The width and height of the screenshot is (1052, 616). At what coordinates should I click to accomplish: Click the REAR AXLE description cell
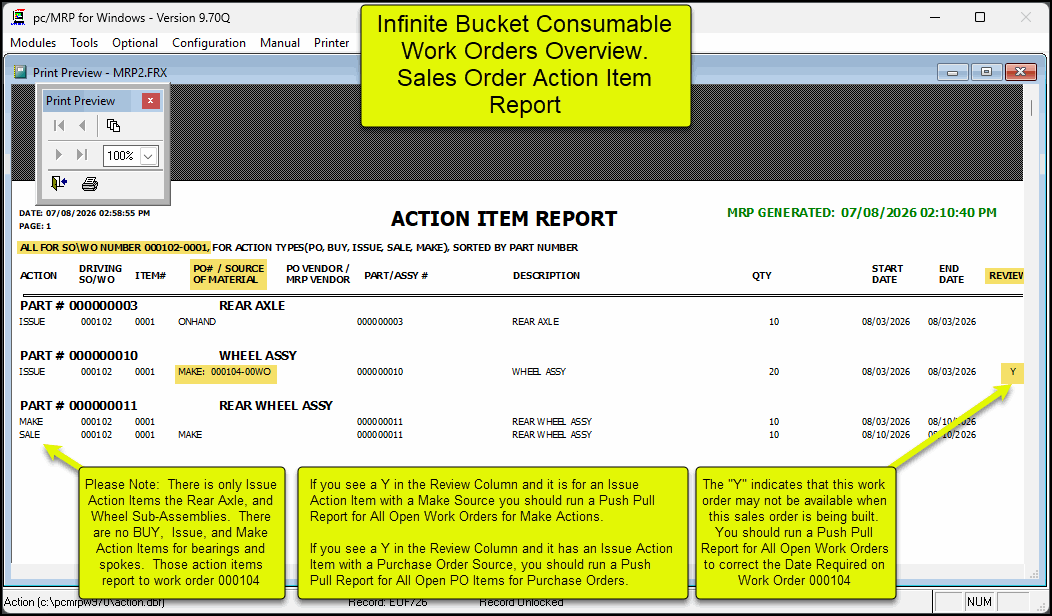tap(535, 321)
